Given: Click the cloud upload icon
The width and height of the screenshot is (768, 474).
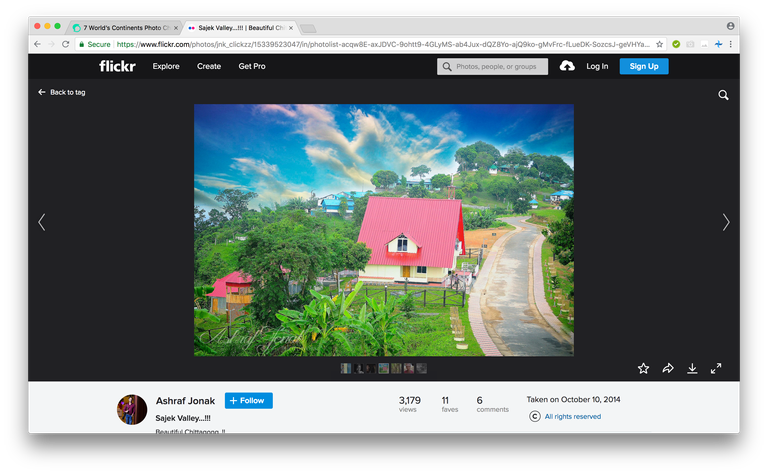Looking at the screenshot, I should pos(567,66).
